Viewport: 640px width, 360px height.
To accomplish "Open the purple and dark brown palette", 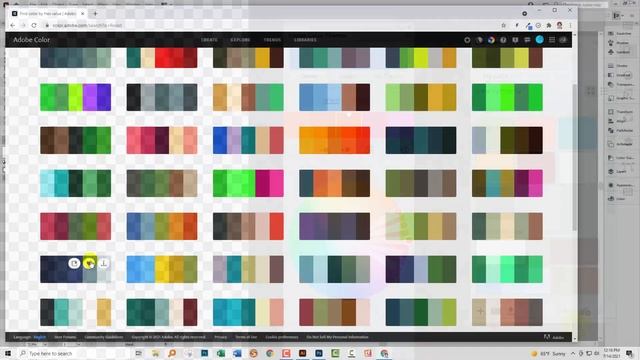I will click(x=335, y=226).
